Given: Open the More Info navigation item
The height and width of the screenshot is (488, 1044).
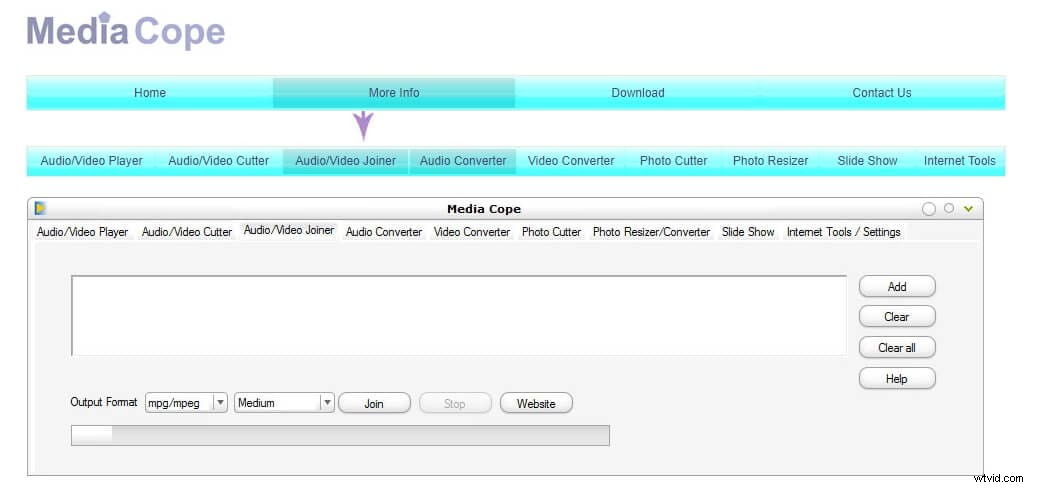Looking at the screenshot, I should point(394,93).
